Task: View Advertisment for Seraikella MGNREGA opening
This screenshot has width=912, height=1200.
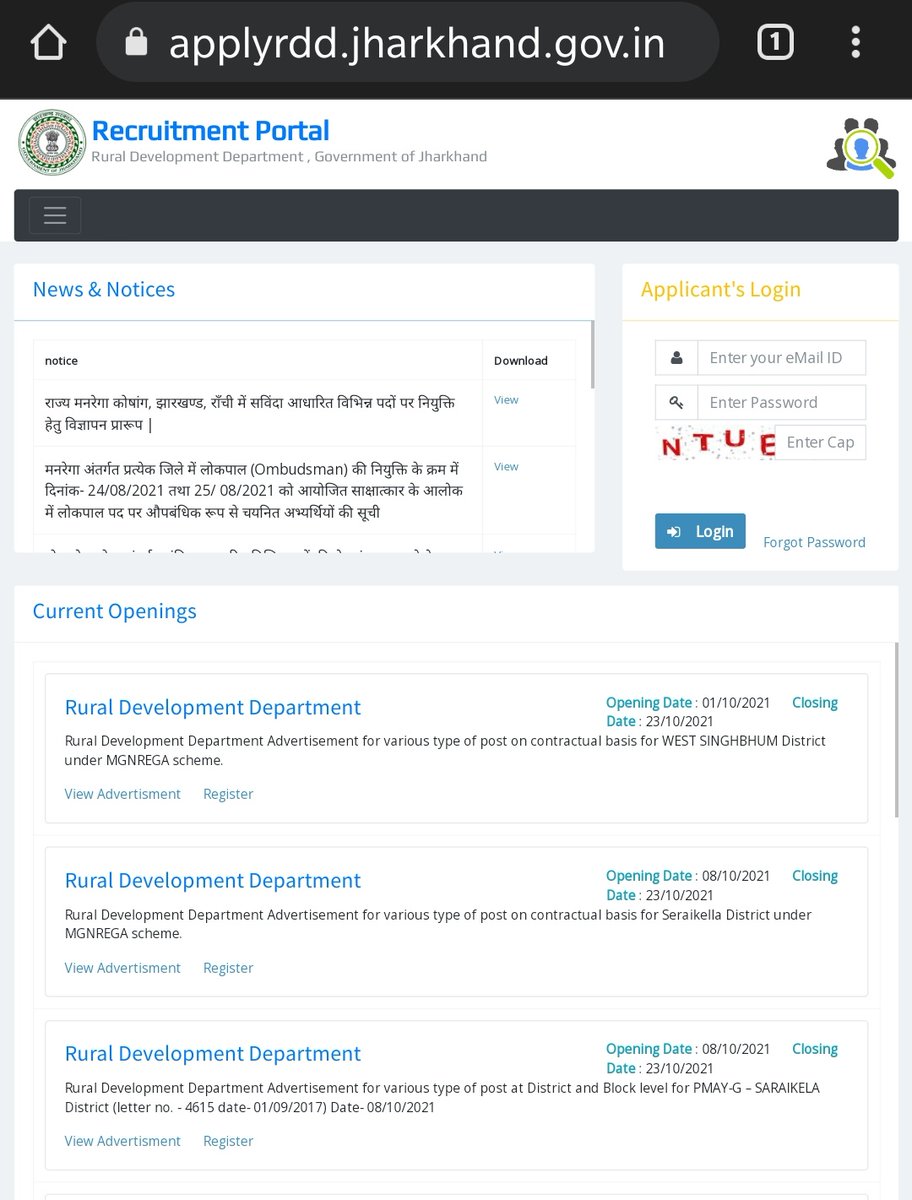Action: click(122, 968)
